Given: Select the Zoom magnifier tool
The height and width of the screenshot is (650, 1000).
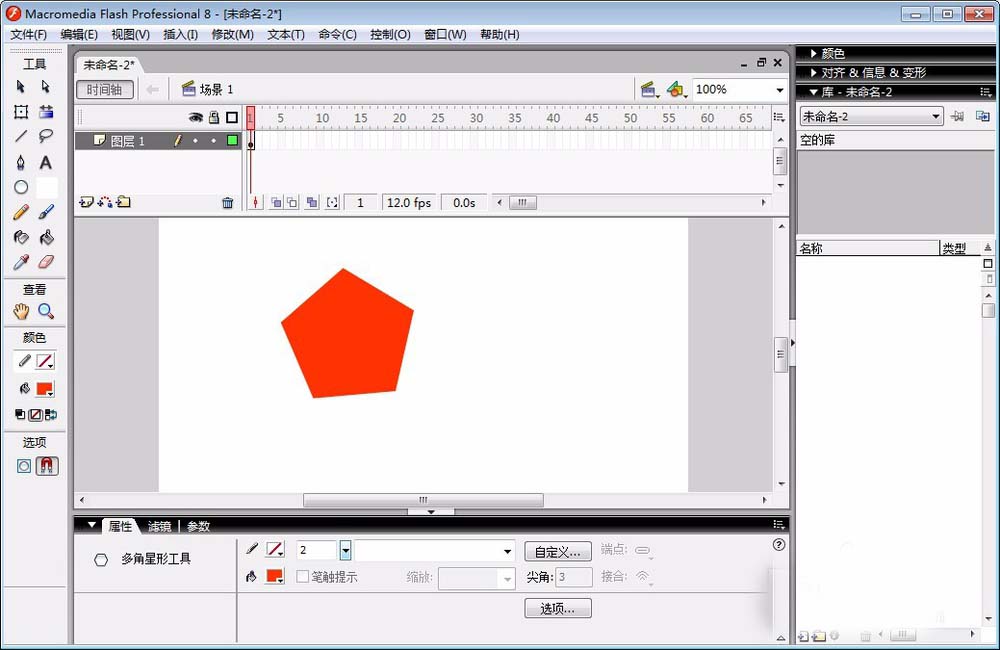Looking at the screenshot, I should click(x=45, y=311).
